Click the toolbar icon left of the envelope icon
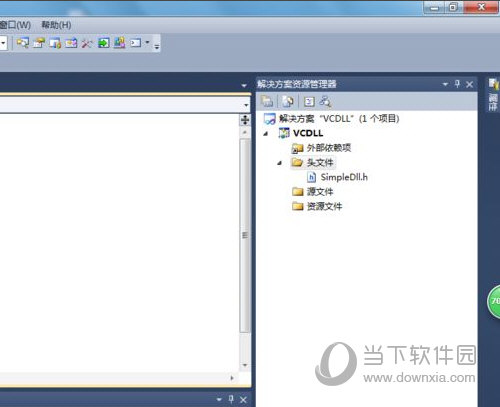 [55, 43]
